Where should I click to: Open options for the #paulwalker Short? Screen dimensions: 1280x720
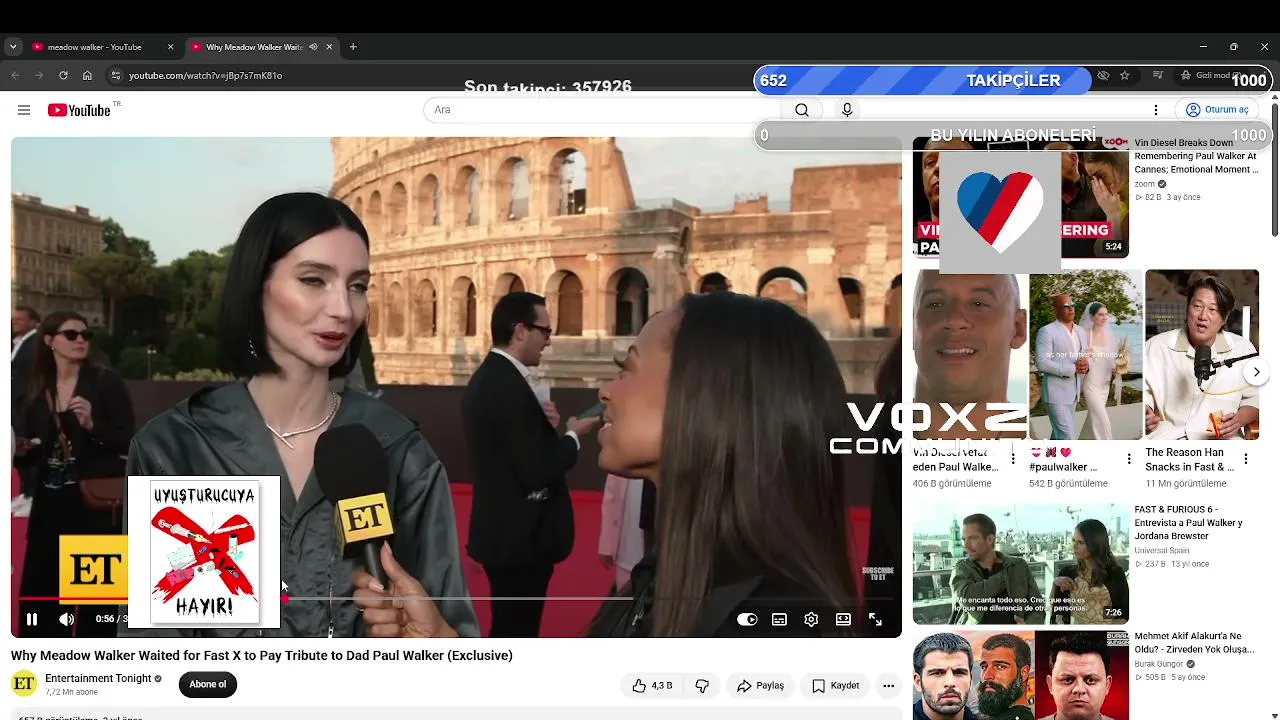tap(1129, 459)
